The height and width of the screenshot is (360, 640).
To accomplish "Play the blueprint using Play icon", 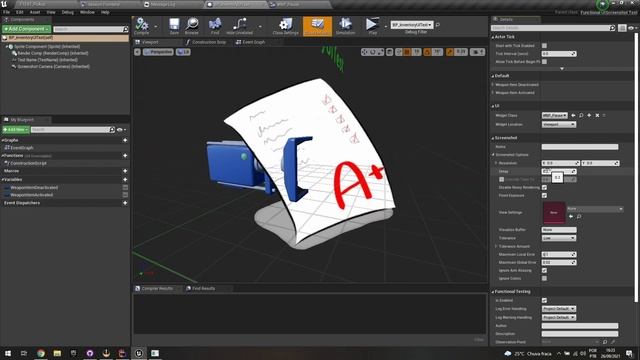I will (372, 25).
